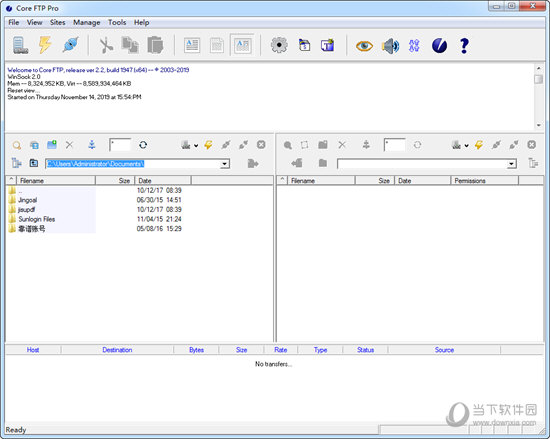This screenshot has height=439, width=550.
Task: Expand local pane drive dropdown arrow
Action: click(x=196, y=145)
